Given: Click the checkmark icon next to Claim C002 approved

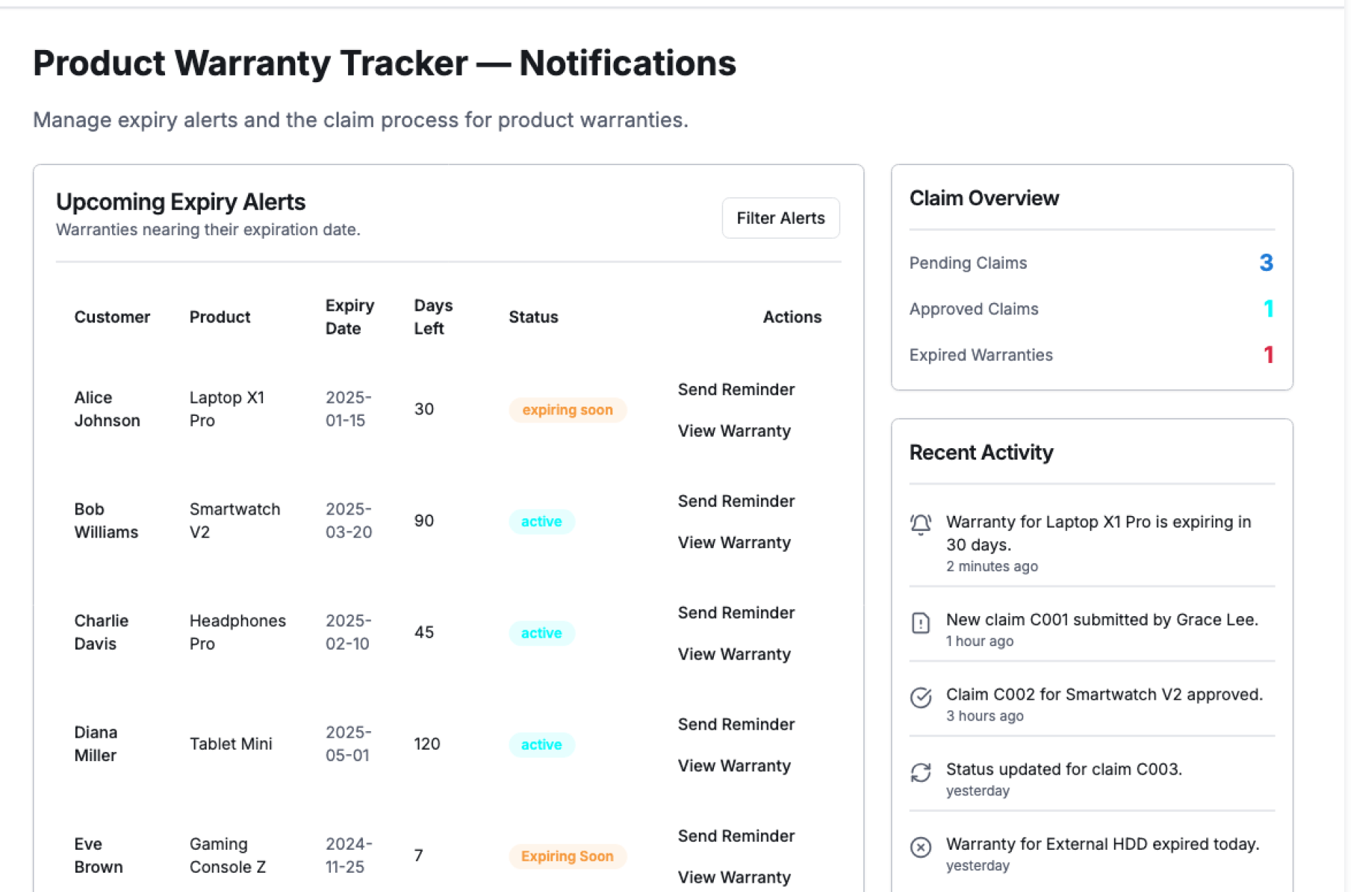Looking at the screenshot, I should pyautogui.click(x=920, y=698).
